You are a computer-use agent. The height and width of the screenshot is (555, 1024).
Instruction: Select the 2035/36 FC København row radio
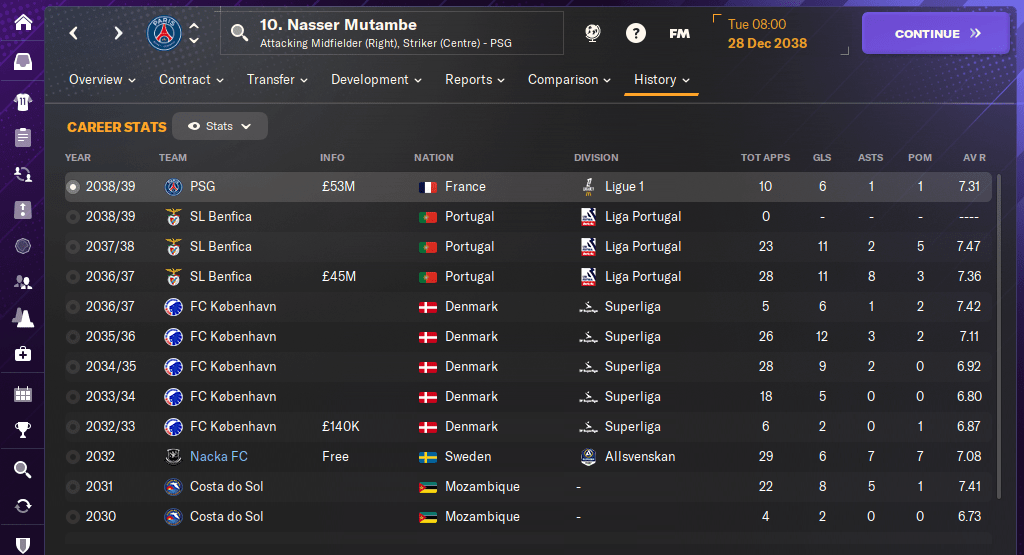(x=72, y=337)
